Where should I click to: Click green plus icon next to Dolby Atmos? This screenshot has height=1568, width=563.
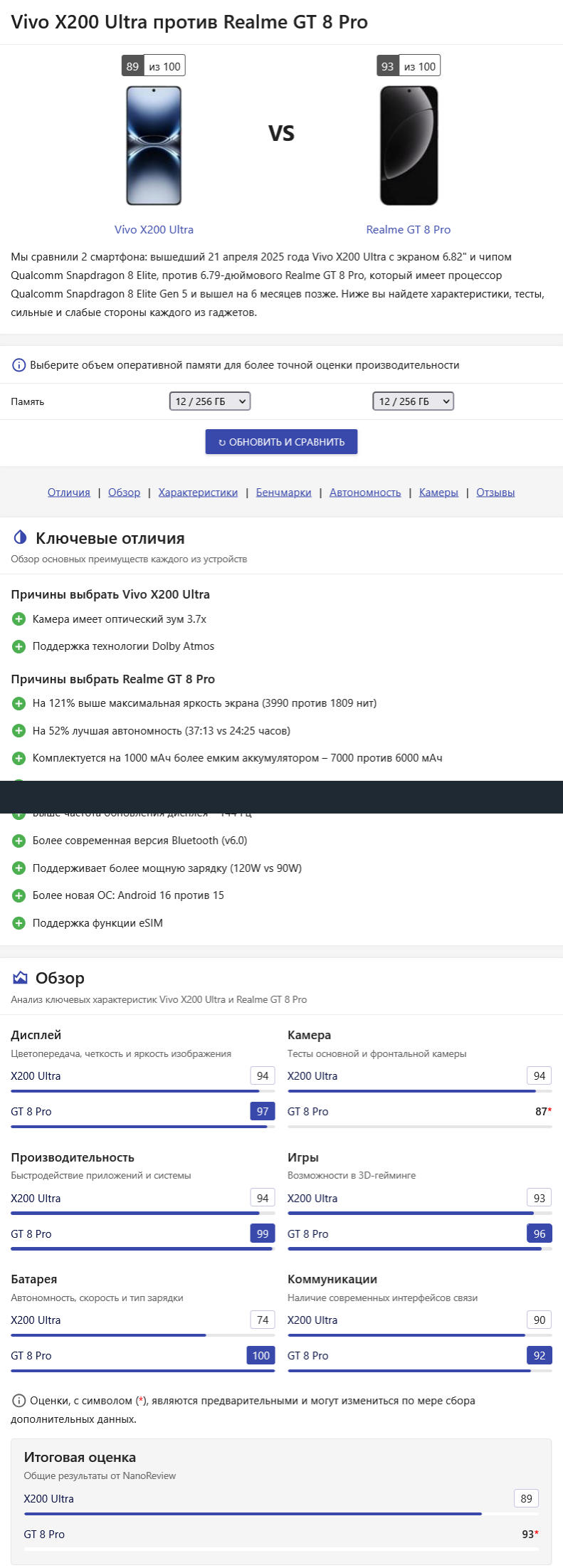19,646
